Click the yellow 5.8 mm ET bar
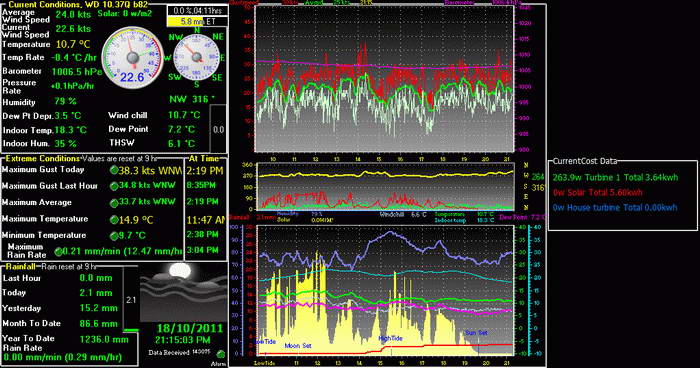700x368 pixels. 197,21
